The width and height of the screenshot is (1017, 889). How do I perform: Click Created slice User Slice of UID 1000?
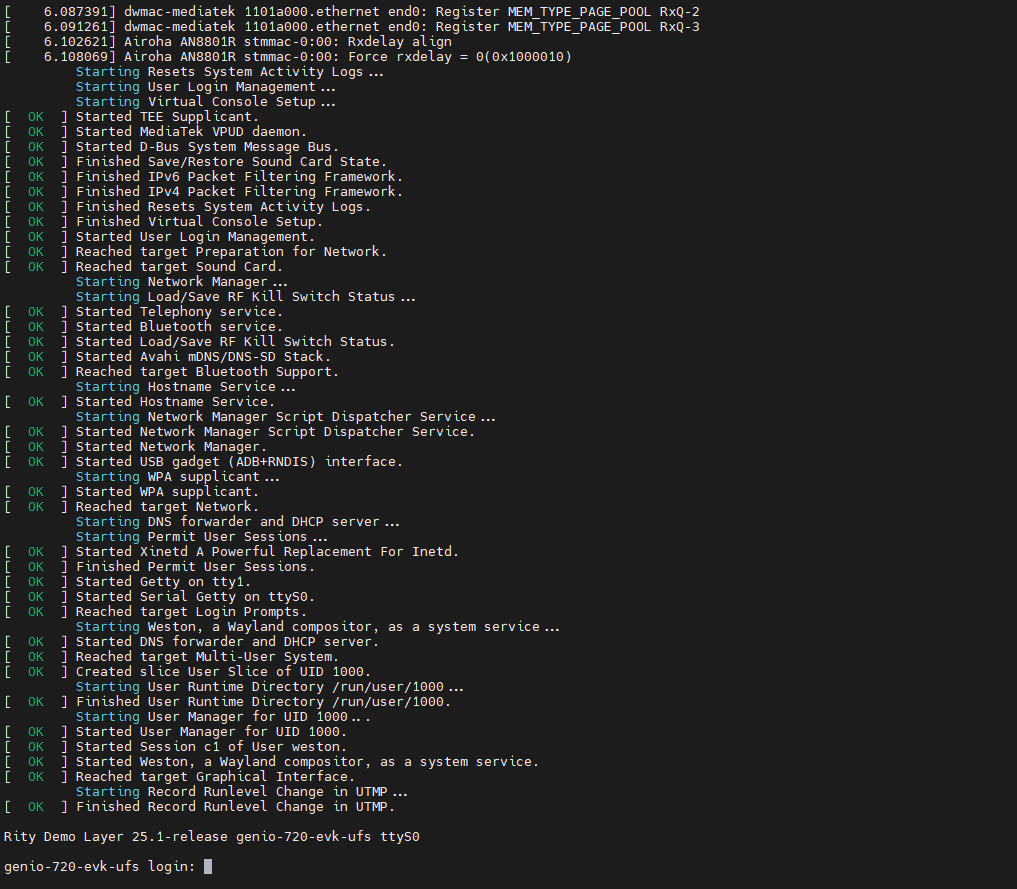pos(223,672)
